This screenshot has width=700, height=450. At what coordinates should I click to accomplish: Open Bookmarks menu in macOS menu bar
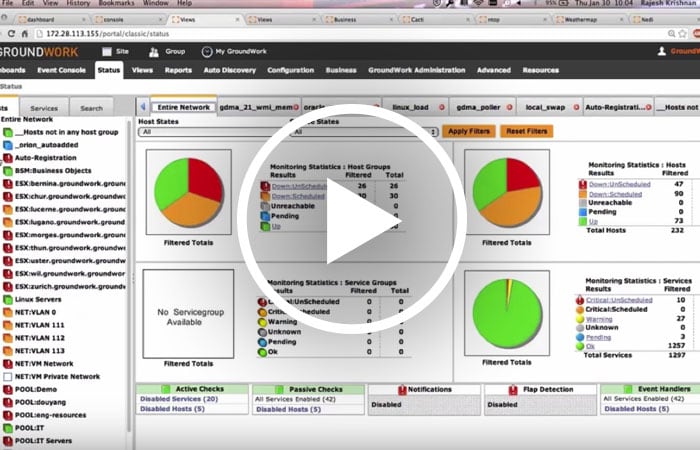pos(114,3)
